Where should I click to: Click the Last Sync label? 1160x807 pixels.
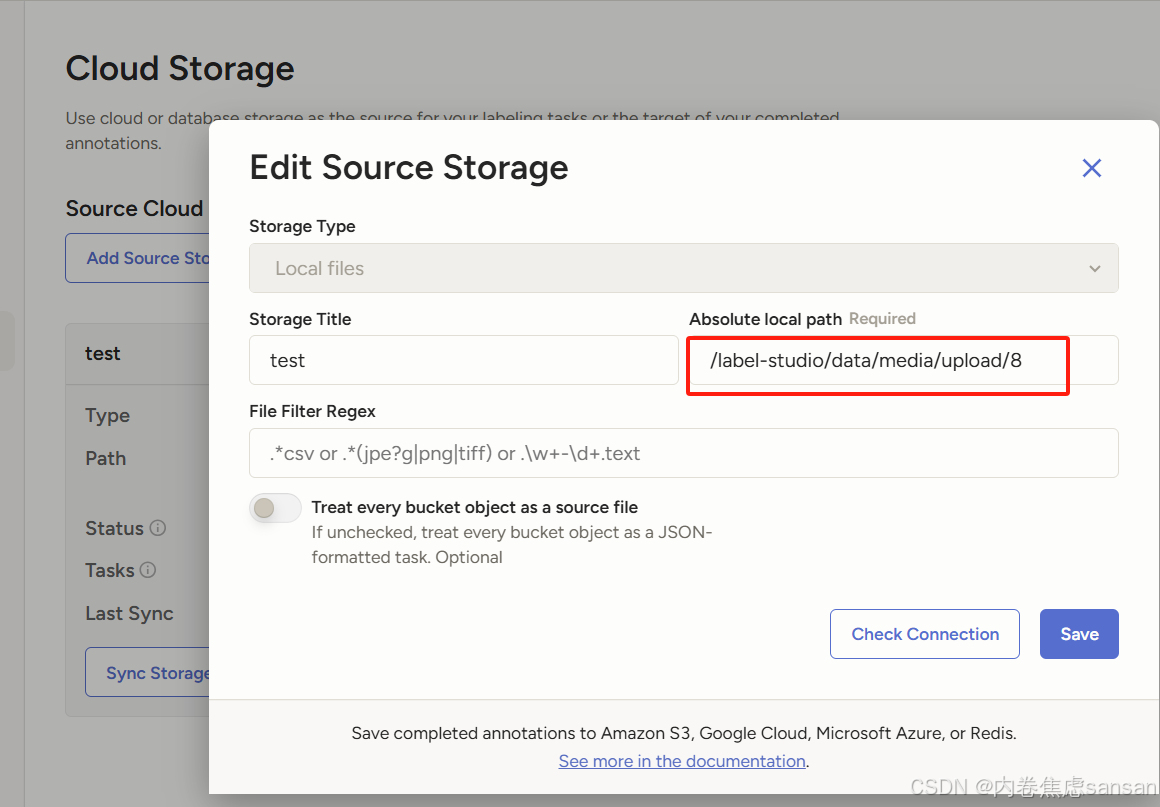point(129,613)
